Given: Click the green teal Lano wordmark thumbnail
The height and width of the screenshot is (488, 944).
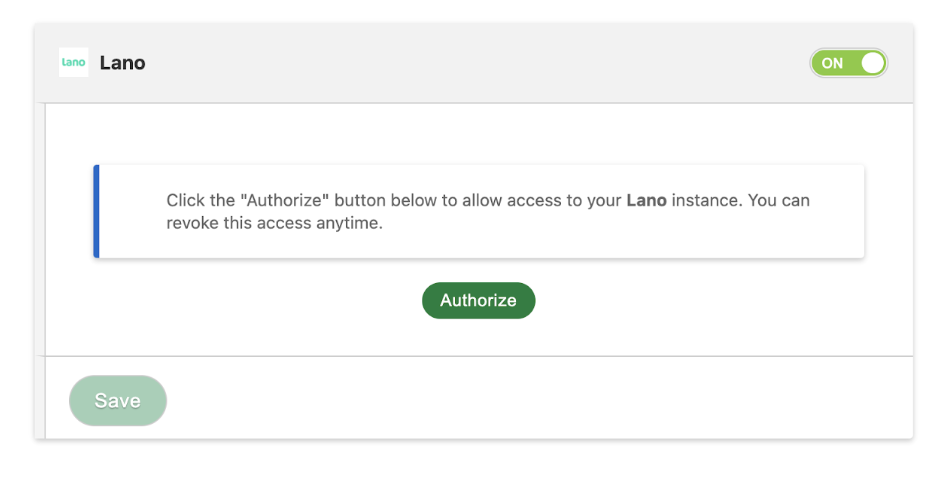Looking at the screenshot, I should pyautogui.click(x=73, y=62).
